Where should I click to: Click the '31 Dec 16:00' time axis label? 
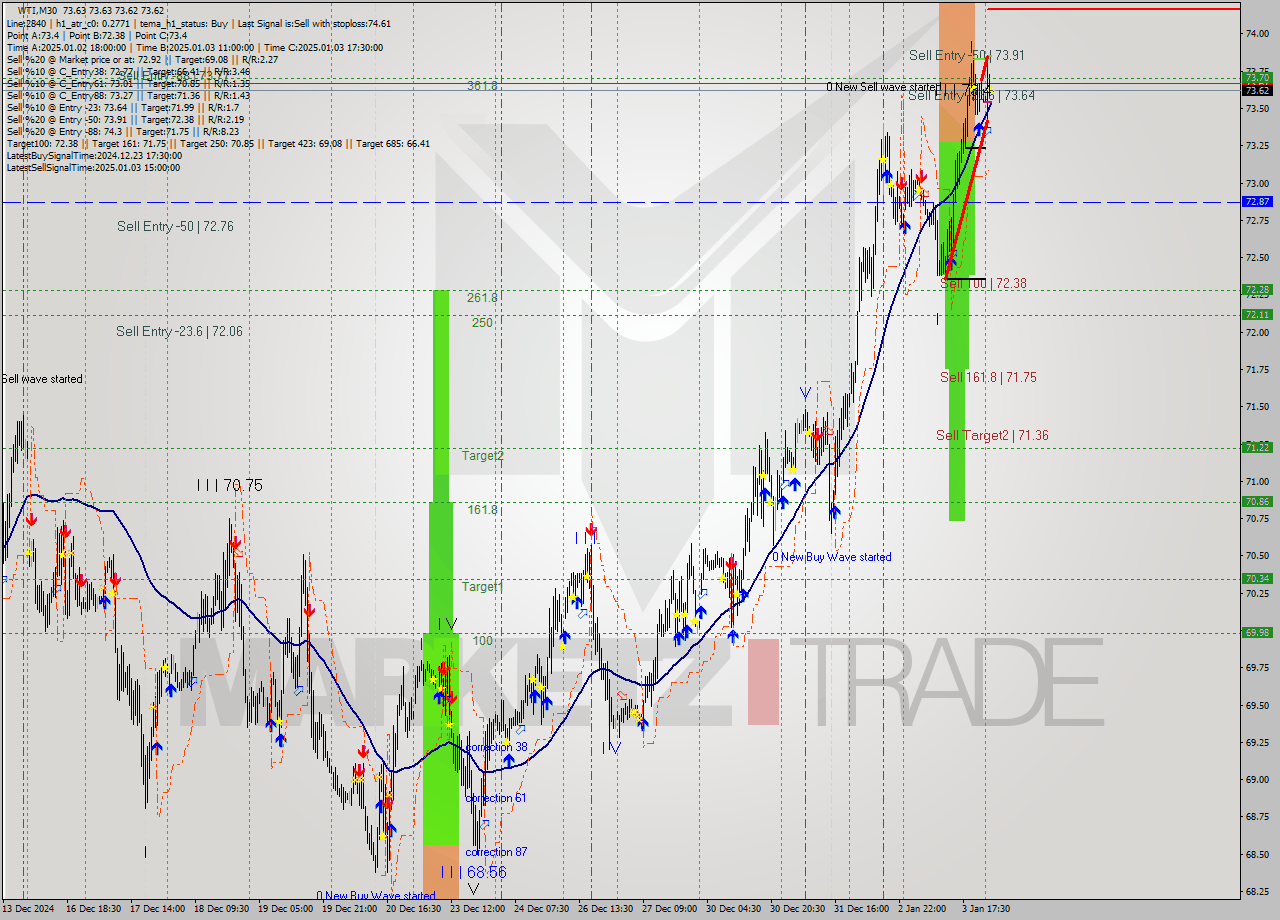coord(861,909)
